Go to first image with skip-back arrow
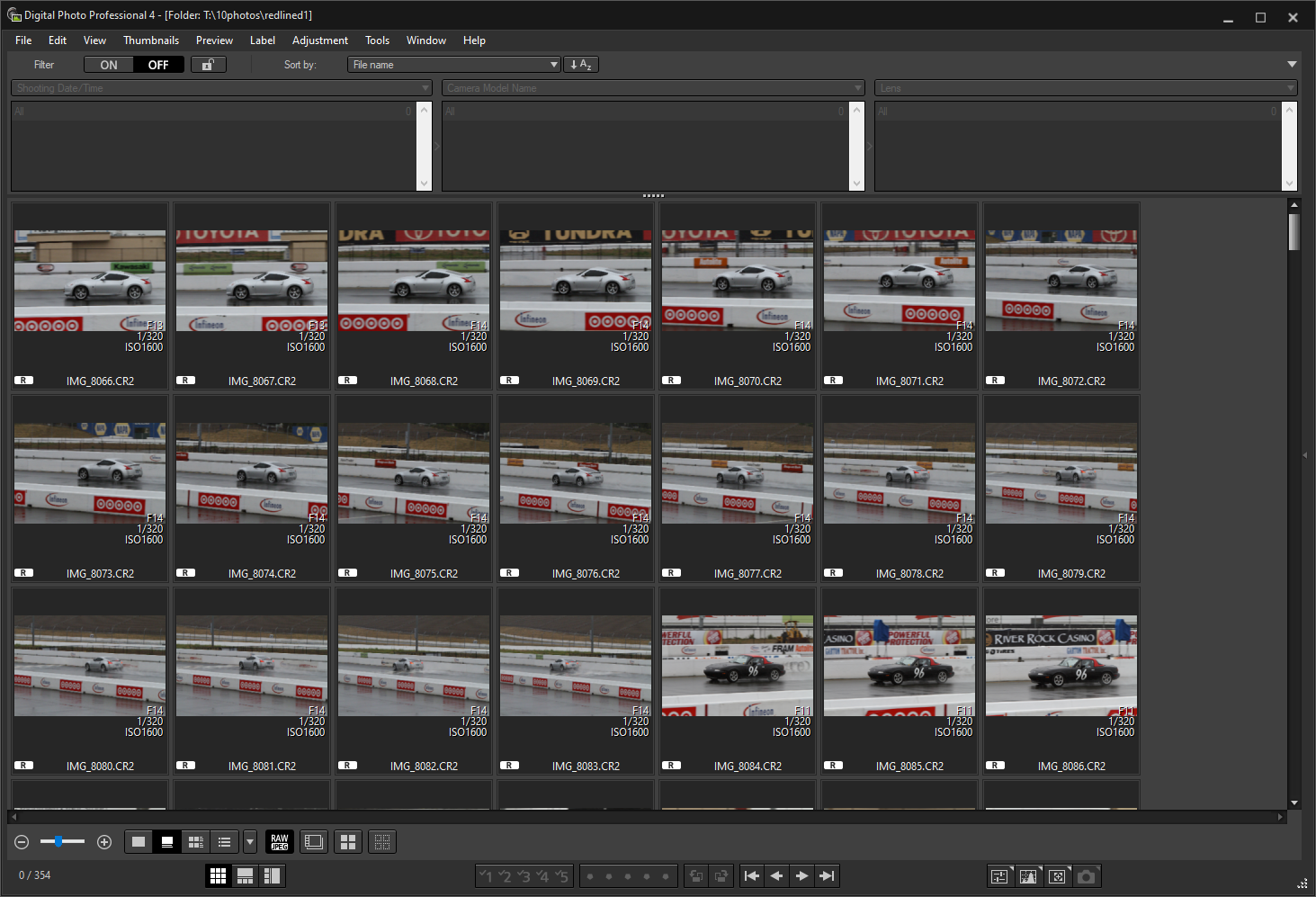Viewport: 1316px width, 897px height. pos(752,876)
